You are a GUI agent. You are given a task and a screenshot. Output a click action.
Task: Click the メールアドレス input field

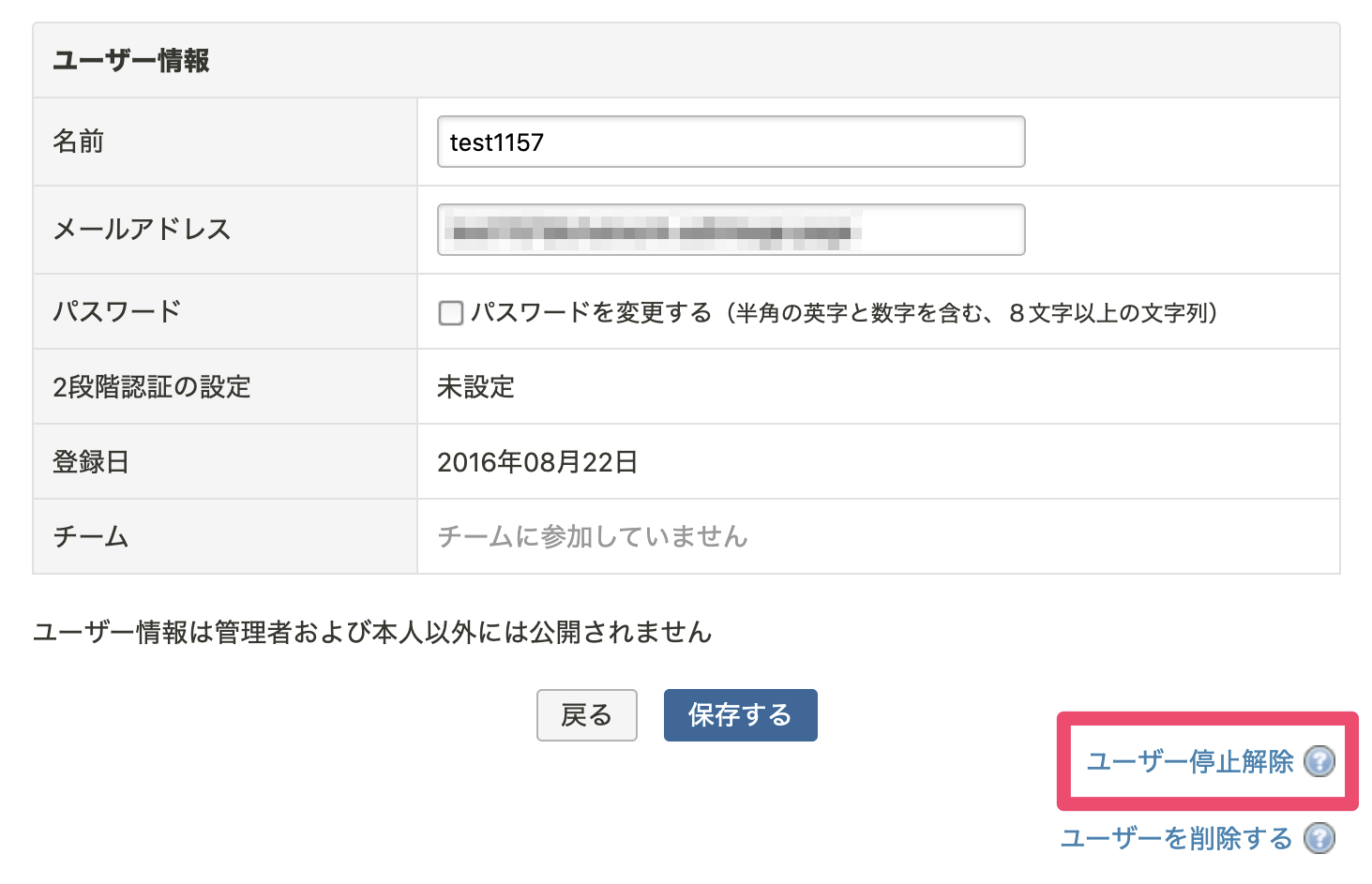coord(731,230)
